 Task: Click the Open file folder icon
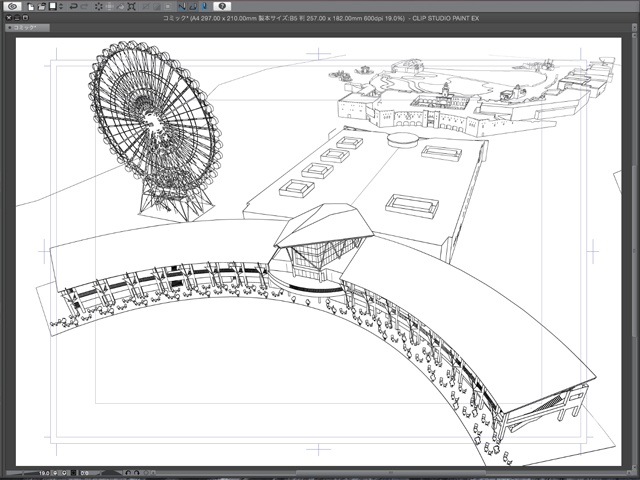pos(42,7)
